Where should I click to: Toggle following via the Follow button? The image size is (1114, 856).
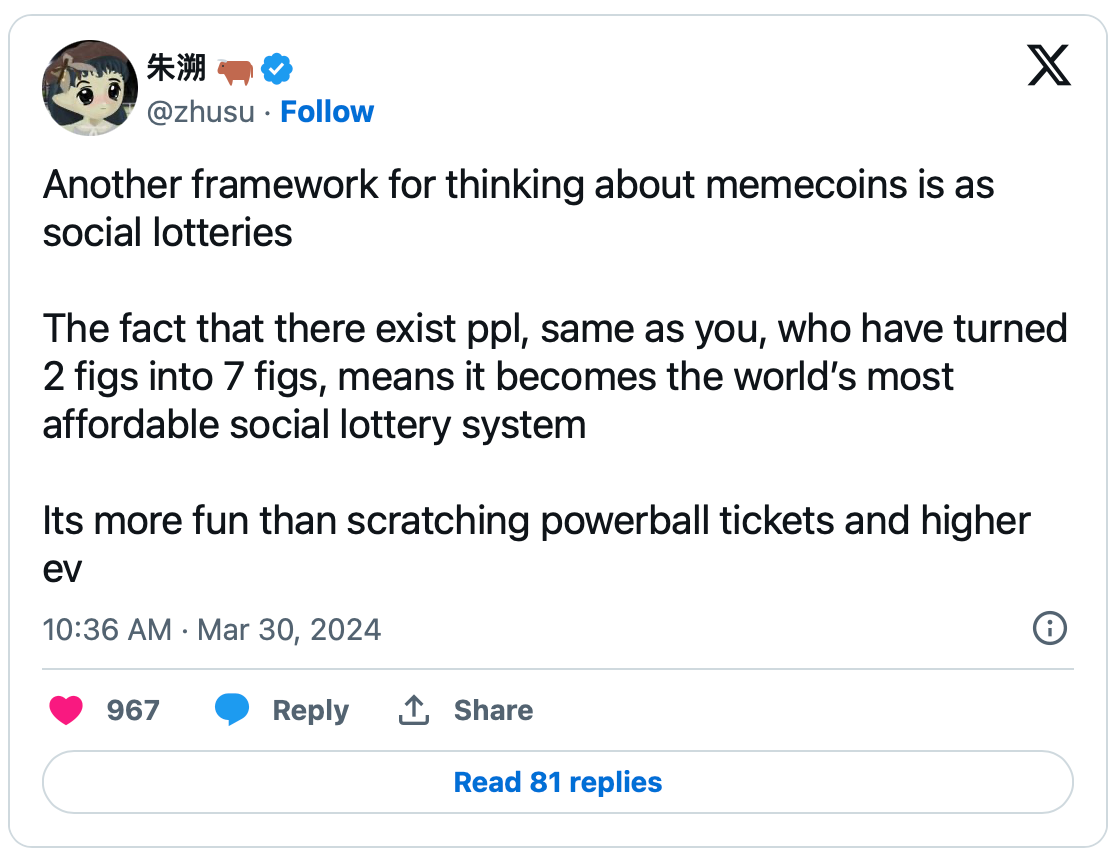tap(328, 112)
